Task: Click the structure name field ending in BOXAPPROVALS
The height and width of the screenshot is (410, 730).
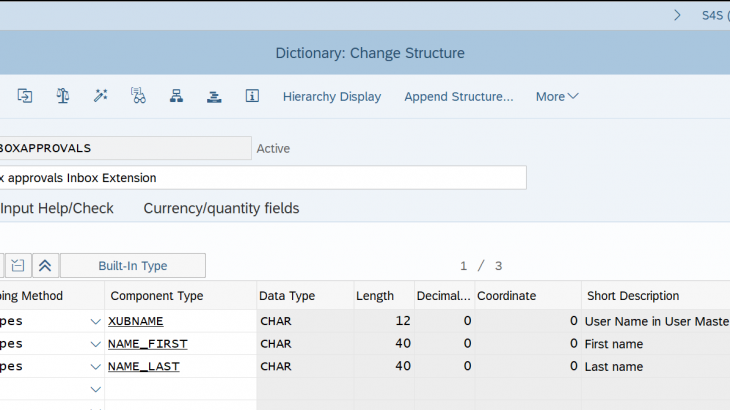Action: click(125, 148)
